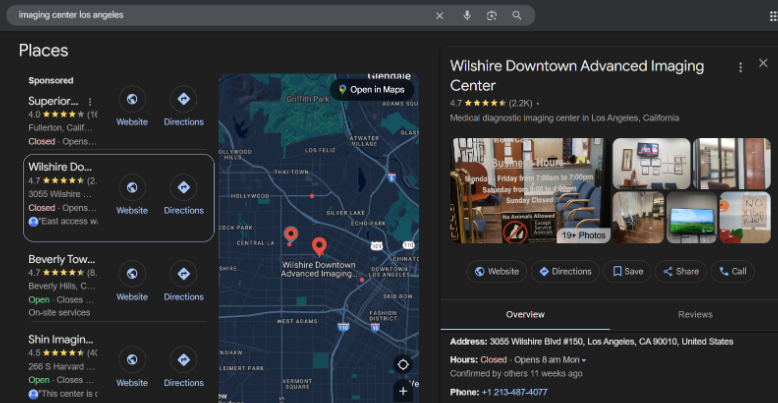Select the Beverly Tower listing

[62, 260]
